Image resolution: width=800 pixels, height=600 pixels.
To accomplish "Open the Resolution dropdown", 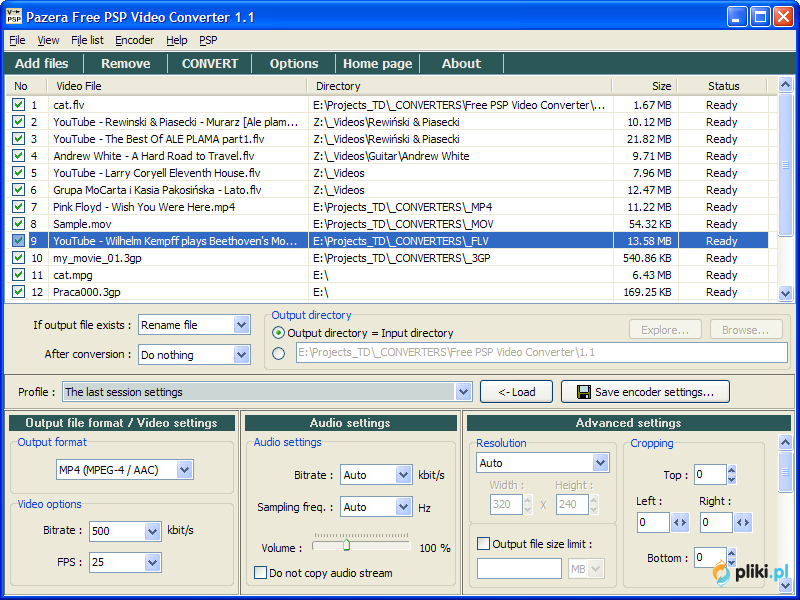I will click(x=601, y=463).
